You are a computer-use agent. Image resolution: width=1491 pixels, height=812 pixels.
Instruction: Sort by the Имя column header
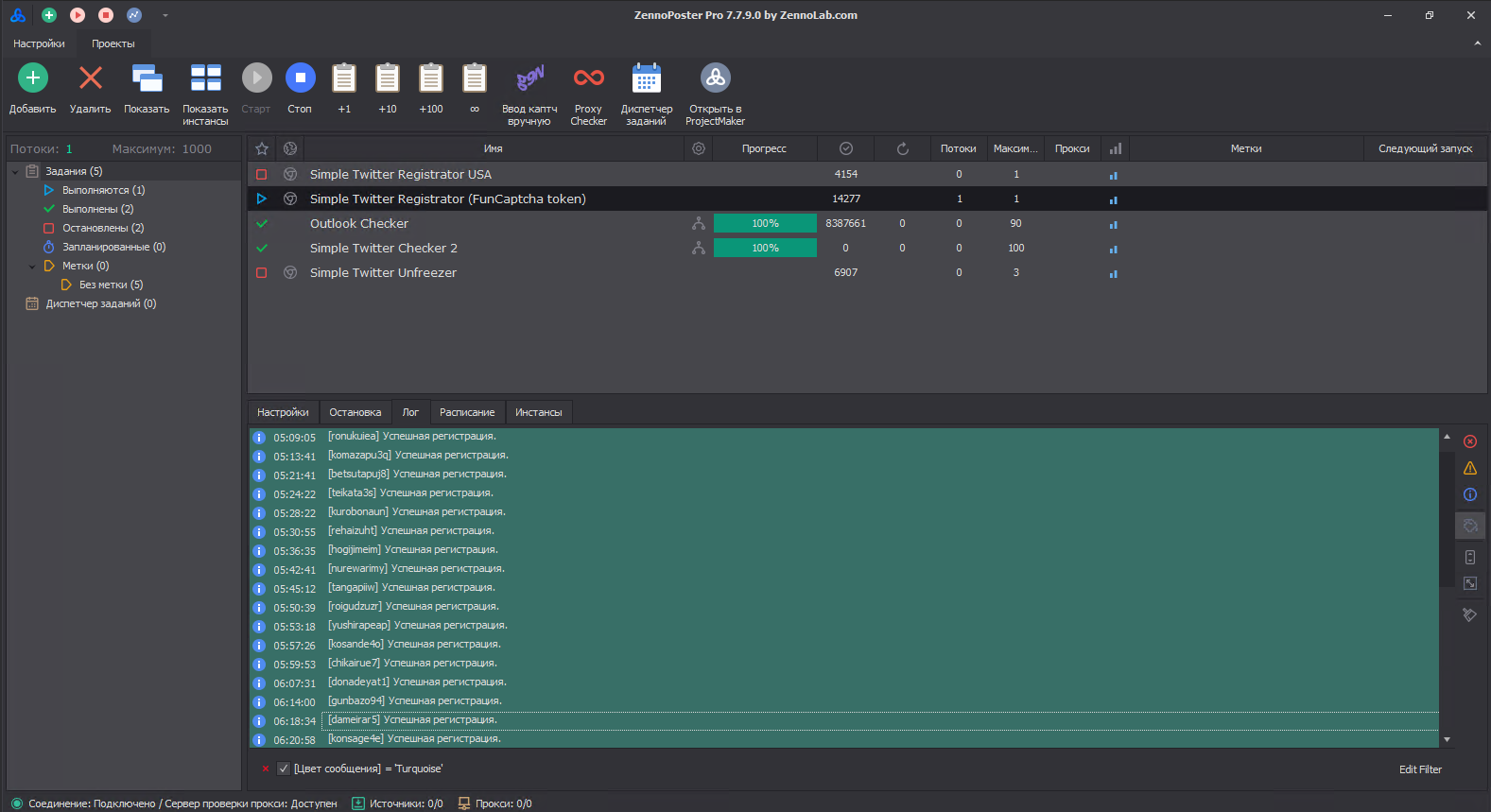point(494,148)
